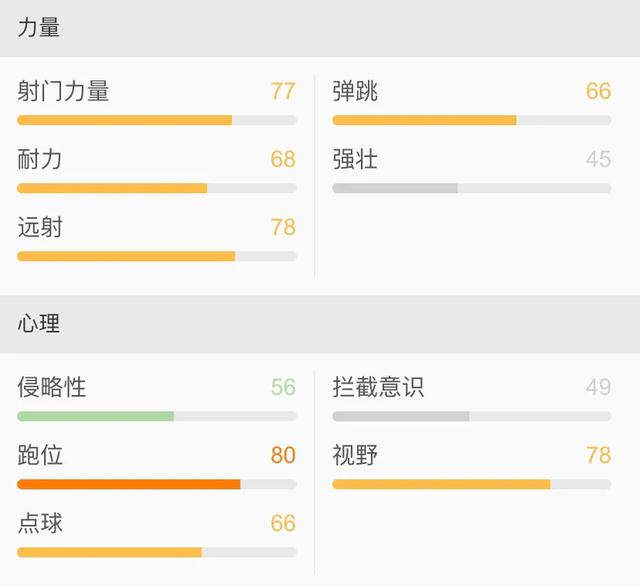
Task: Select the 侵略性 stat label
Action: pos(52,387)
